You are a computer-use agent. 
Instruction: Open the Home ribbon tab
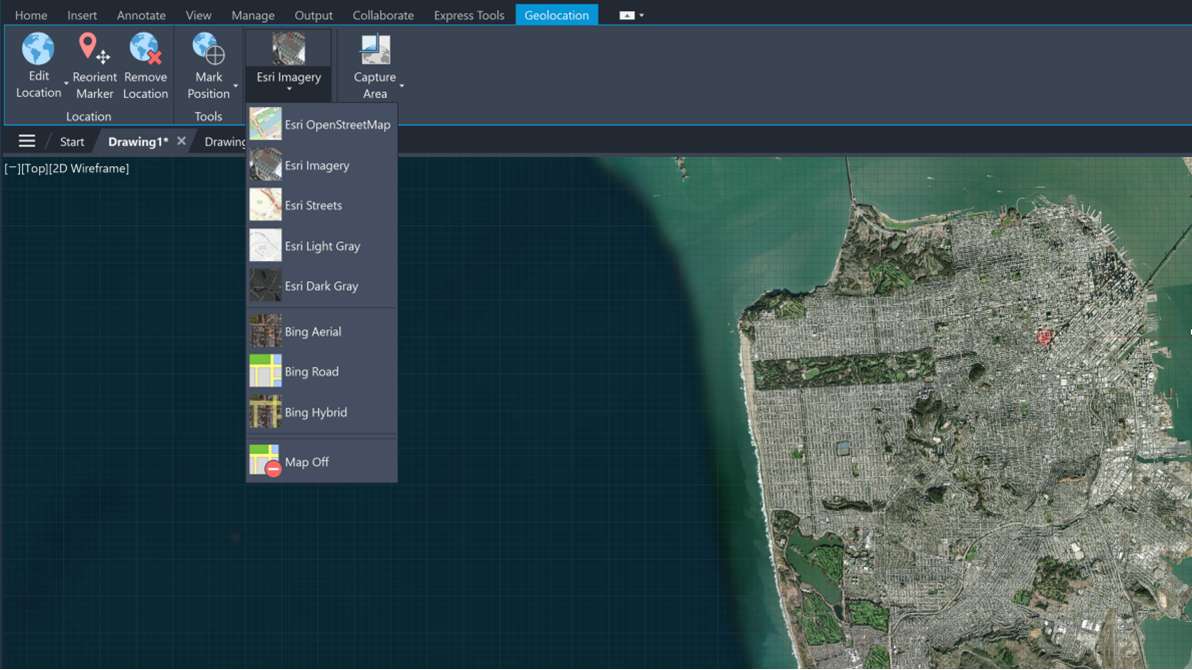coord(31,15)
